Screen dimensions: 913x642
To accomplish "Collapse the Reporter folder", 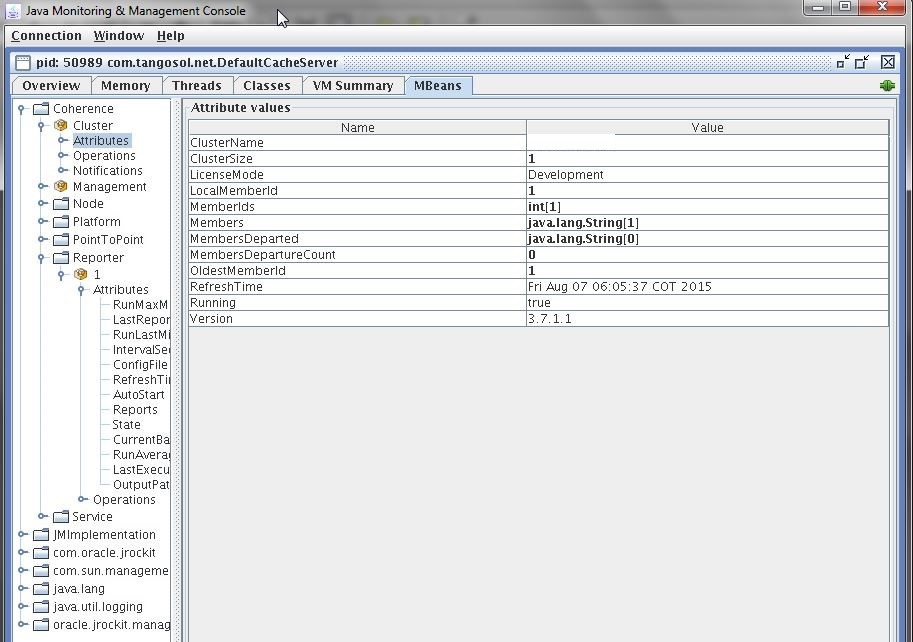I will coord(41,258).
